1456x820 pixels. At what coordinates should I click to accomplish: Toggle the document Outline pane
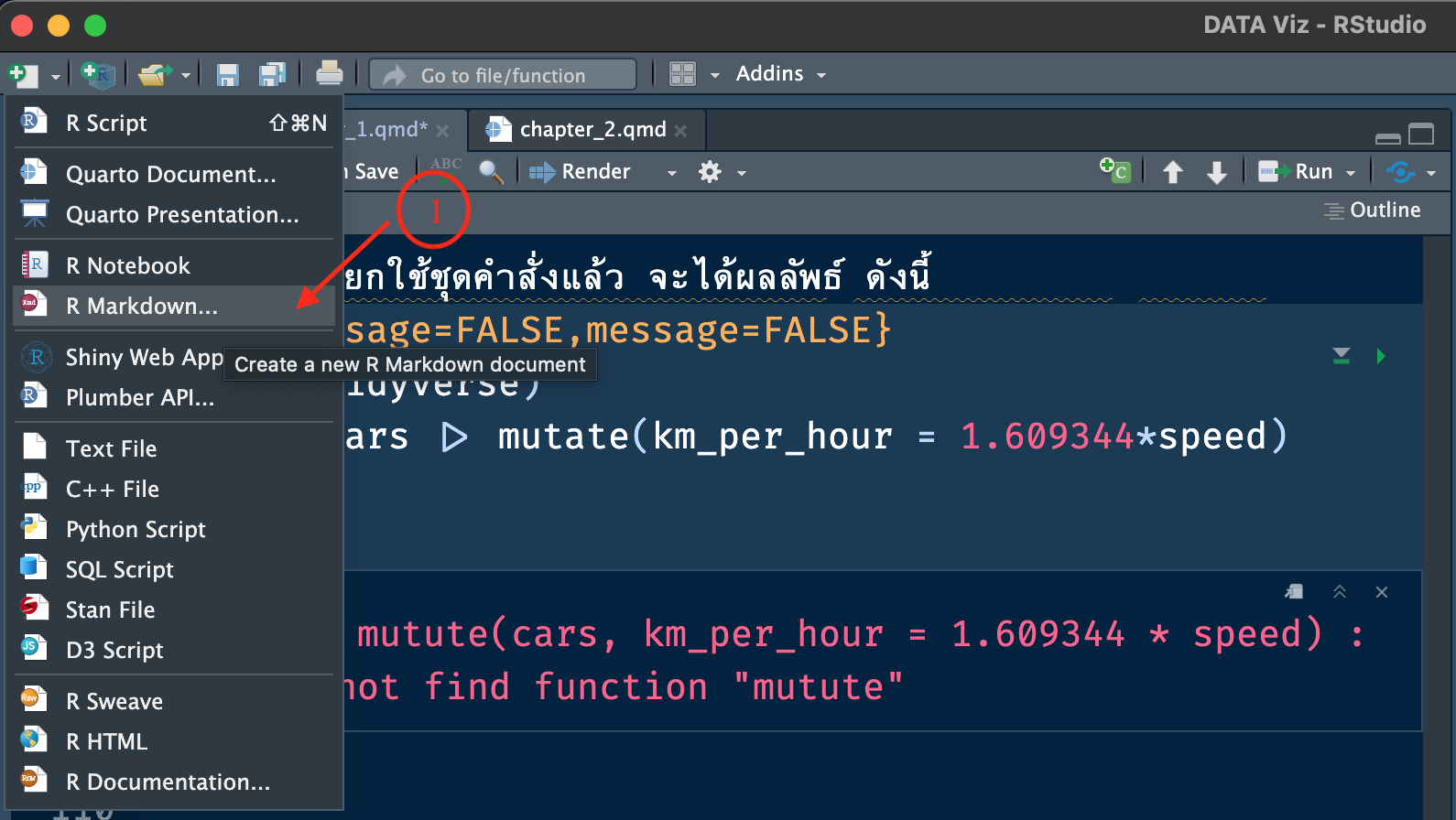(1373, 210)
